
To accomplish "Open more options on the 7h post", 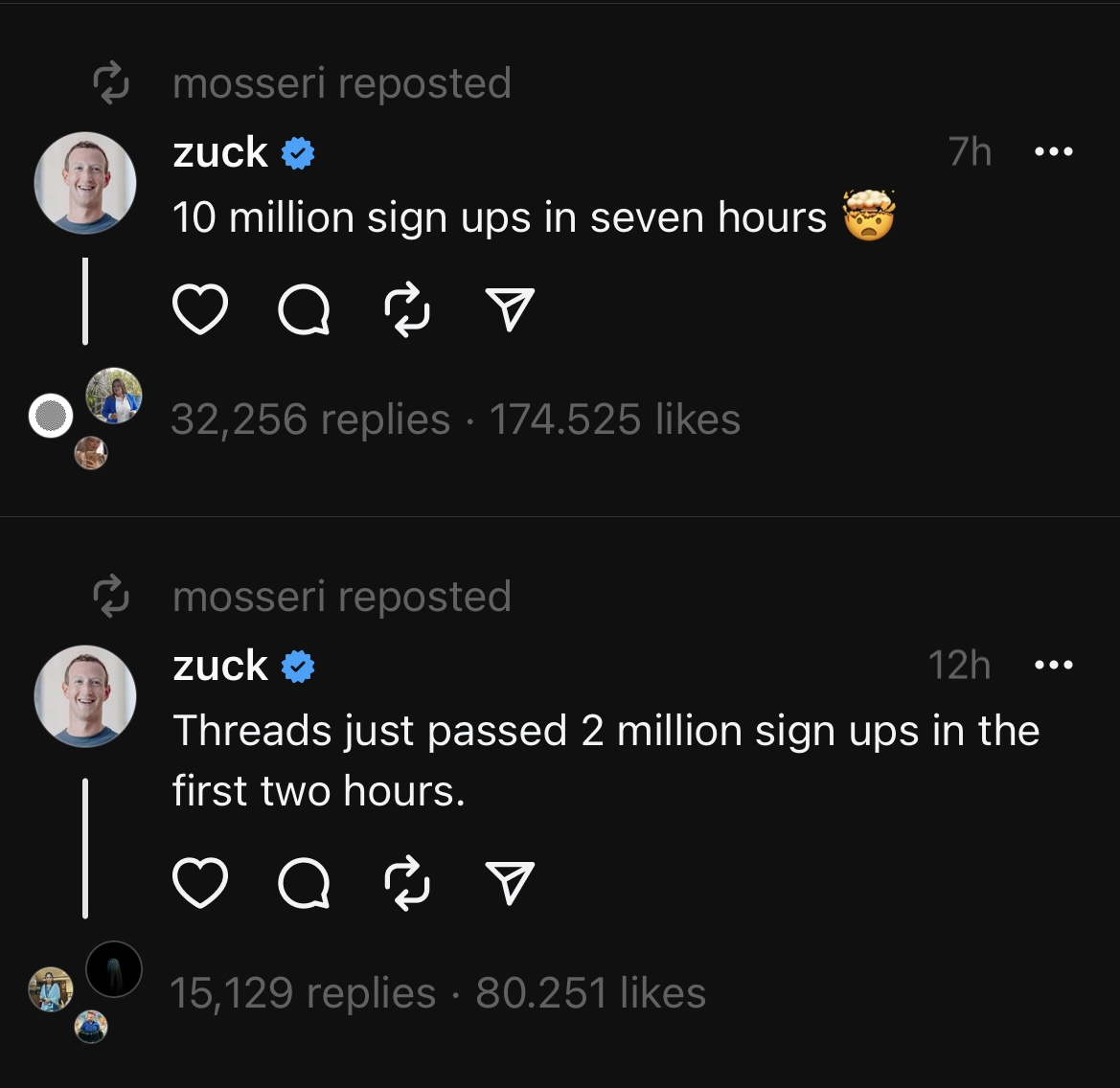I will [1054, 151].
